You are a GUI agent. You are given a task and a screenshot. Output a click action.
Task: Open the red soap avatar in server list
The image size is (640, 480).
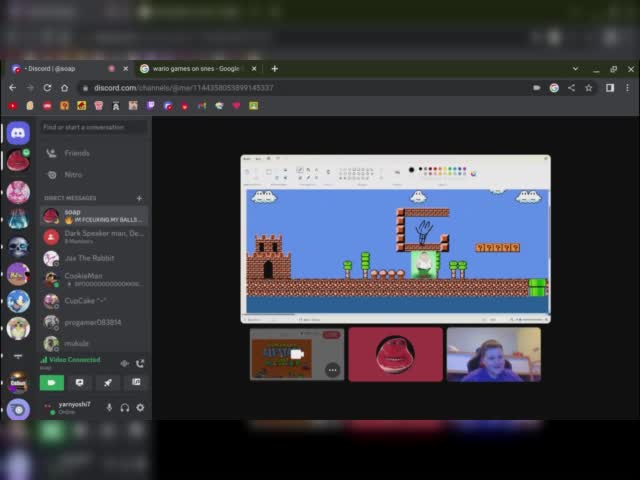(x=18, y=160)
